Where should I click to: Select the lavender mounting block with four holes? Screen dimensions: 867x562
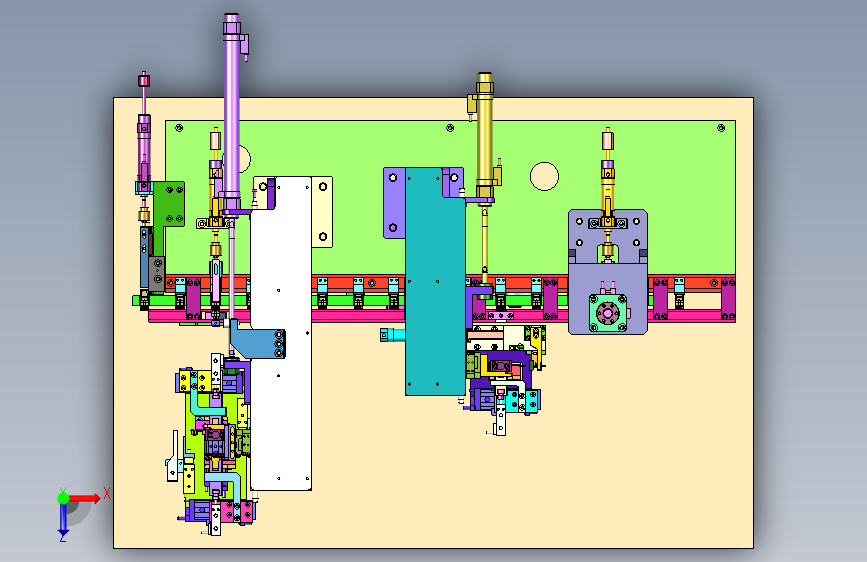point(608,271)
